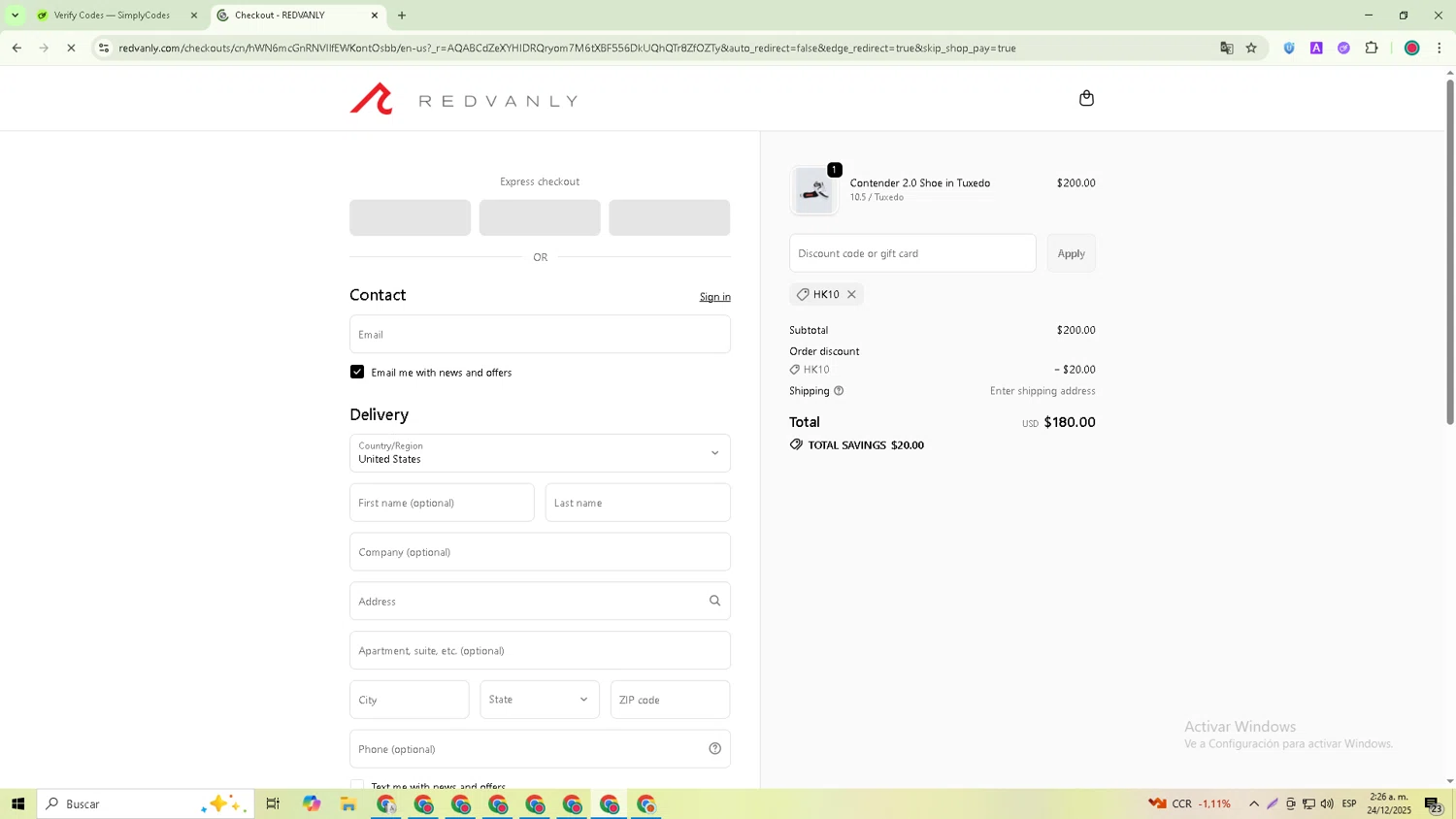
Task: Open the notification center icon
Action: pos(1433,803)
